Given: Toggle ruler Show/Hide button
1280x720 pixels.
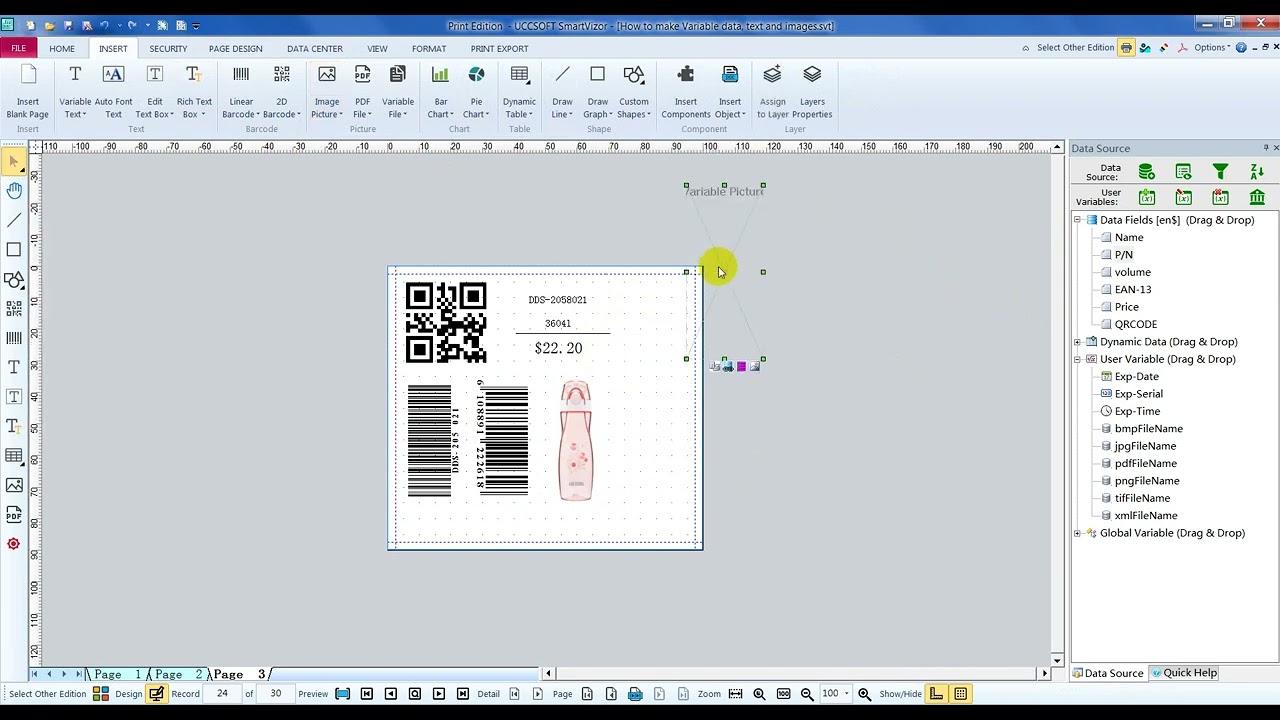Looking at the screenshot, I should click(937, 694).
